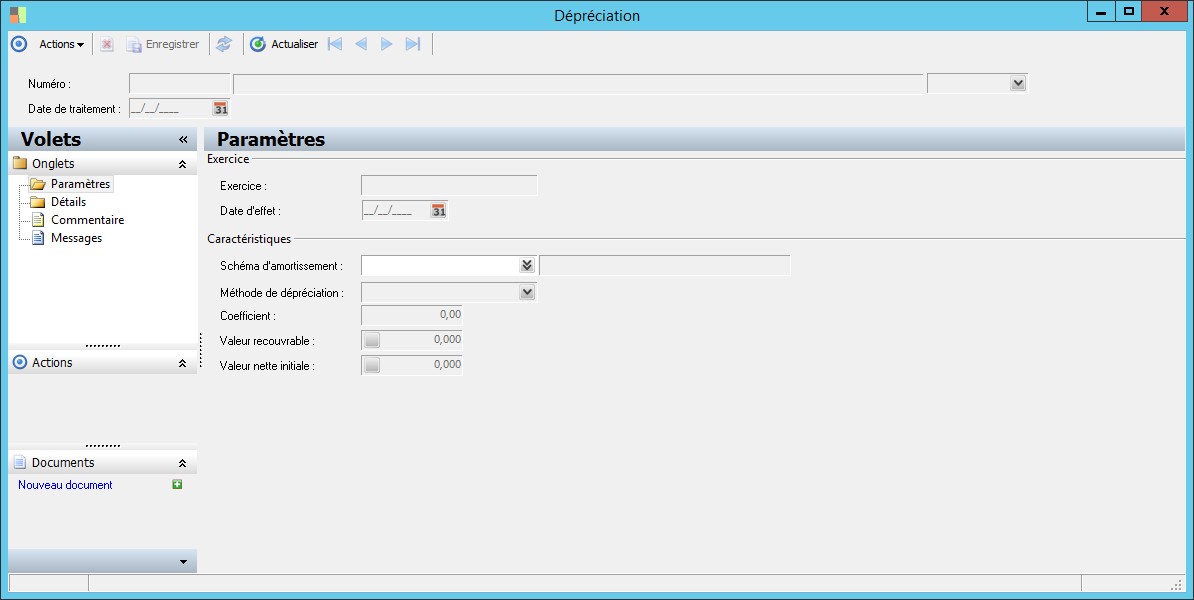Click the red delete icon in toolbar
The image size is (1194, 600).
tap(107, 44)
